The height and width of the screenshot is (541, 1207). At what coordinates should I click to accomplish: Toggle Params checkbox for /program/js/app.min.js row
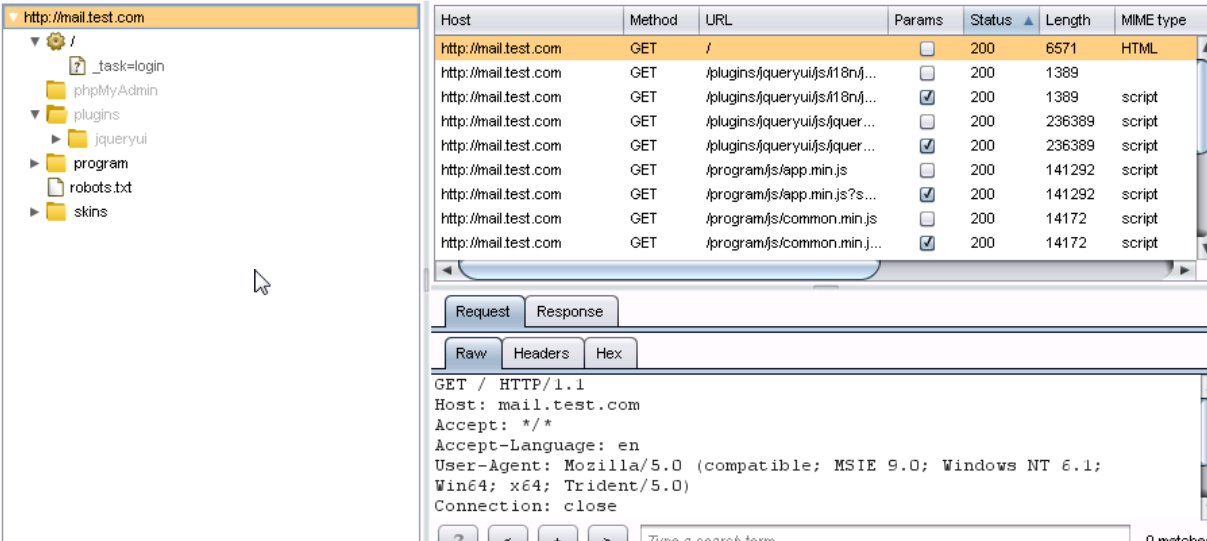926,170
